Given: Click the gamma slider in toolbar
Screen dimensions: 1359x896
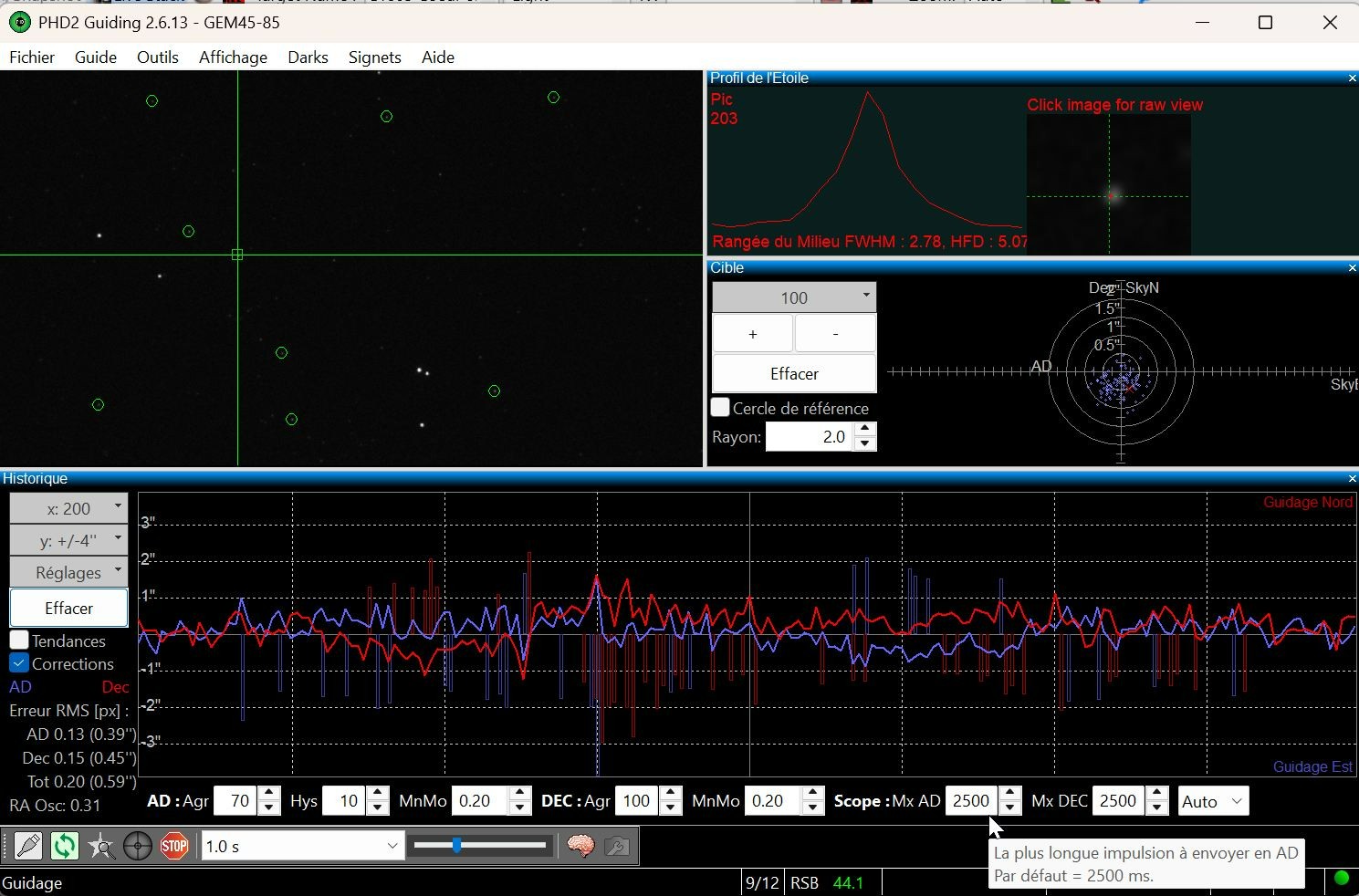Looking at the screenshot, I should tap(480, 846).
